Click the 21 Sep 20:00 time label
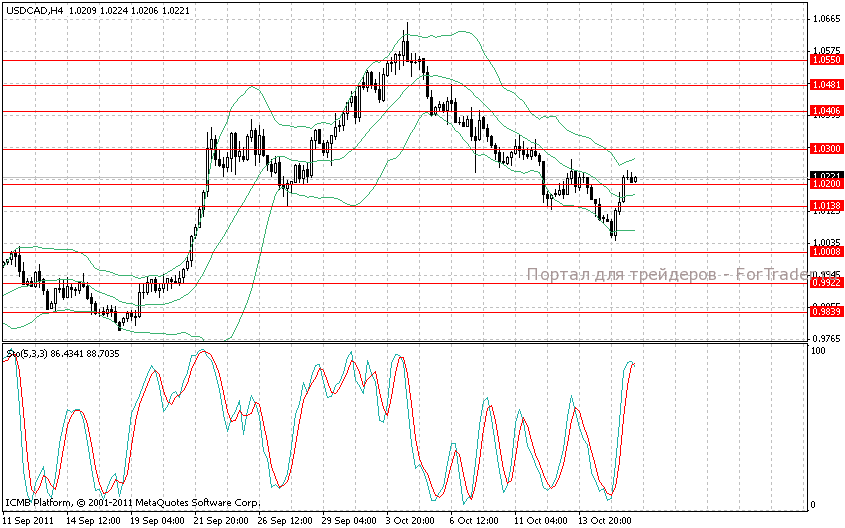 click(221, 520)
